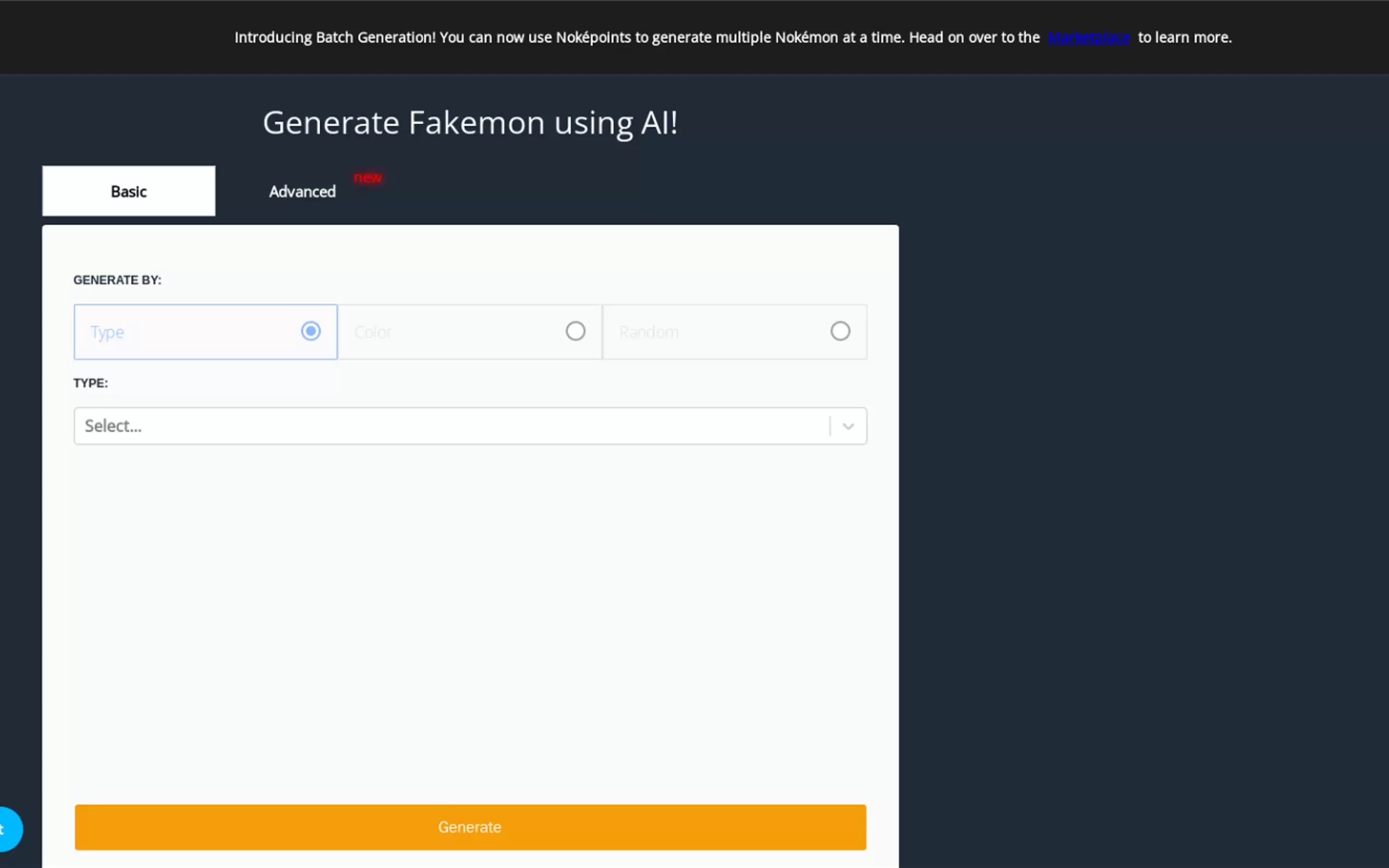Select the Color radio circle
The width and height of the screenshot is (1389, 868).
coord(575,331)
